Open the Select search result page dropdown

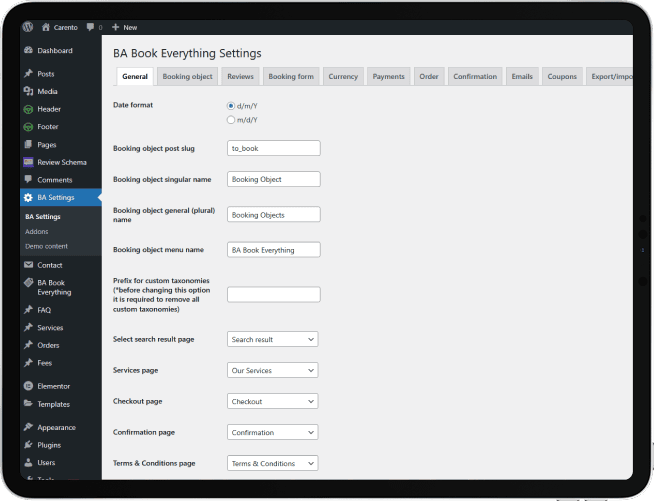(x=273, y=339)
